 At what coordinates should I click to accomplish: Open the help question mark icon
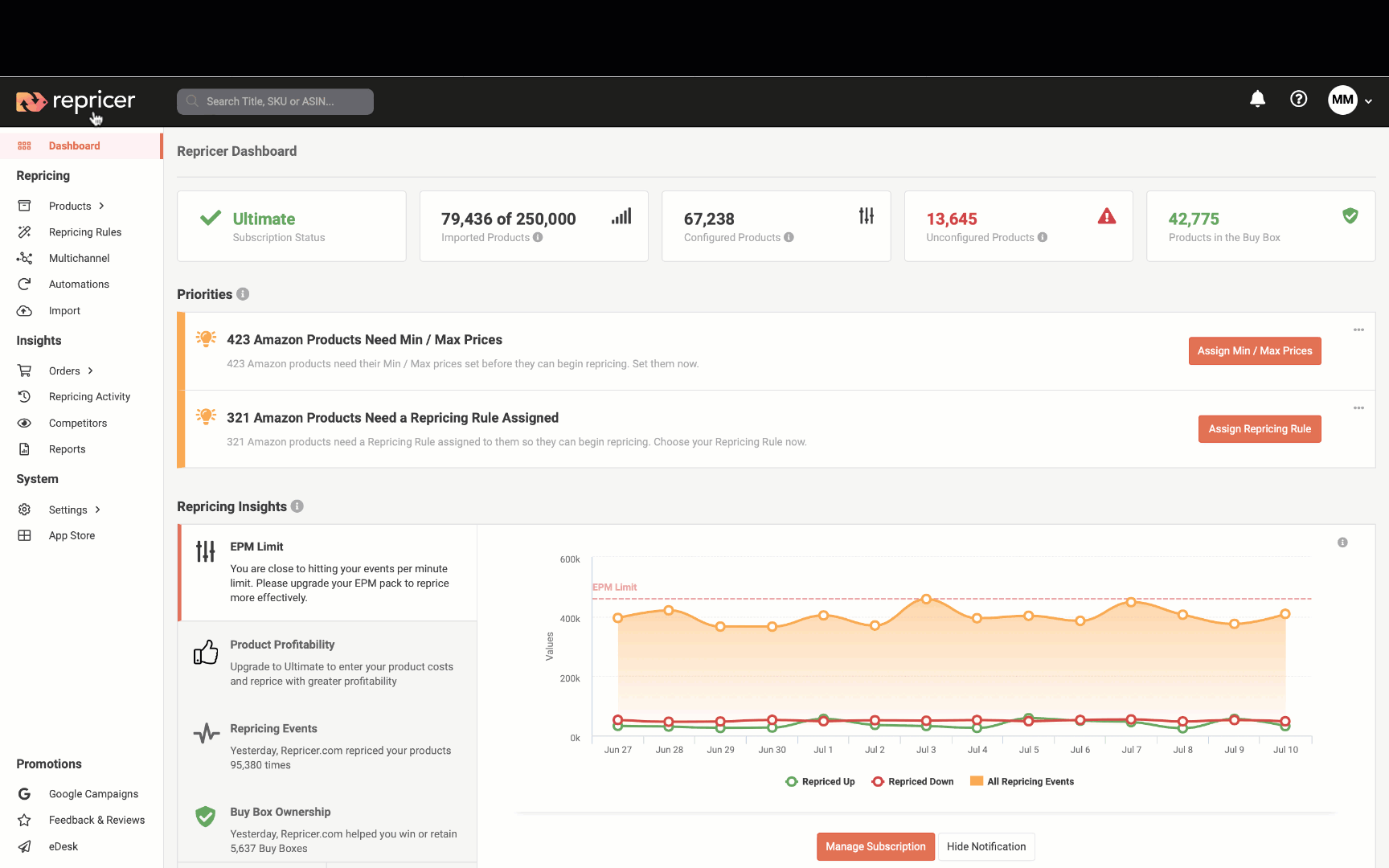[x=1299, y=99]
